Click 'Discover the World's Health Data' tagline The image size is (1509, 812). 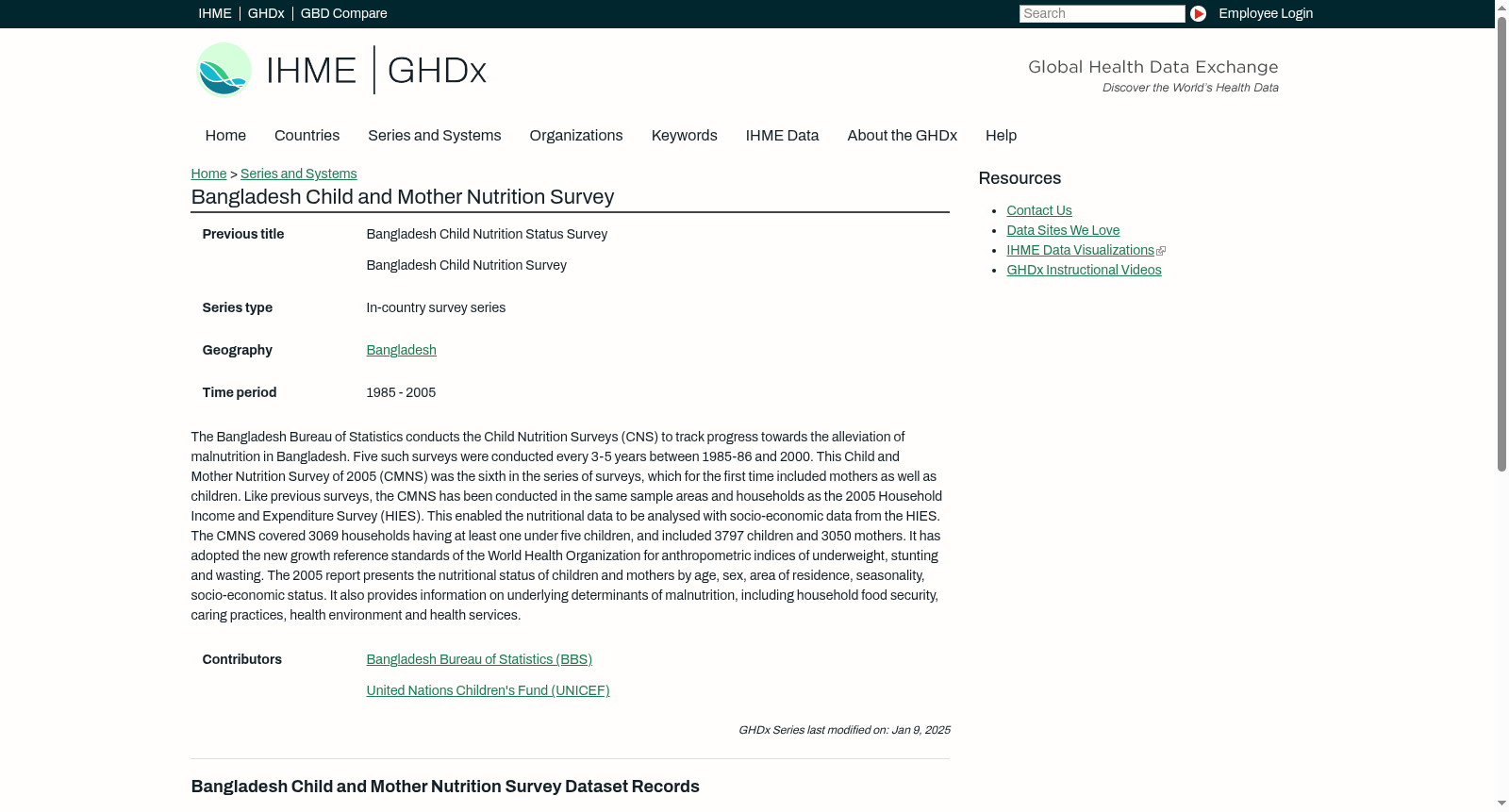point(1190,88)
